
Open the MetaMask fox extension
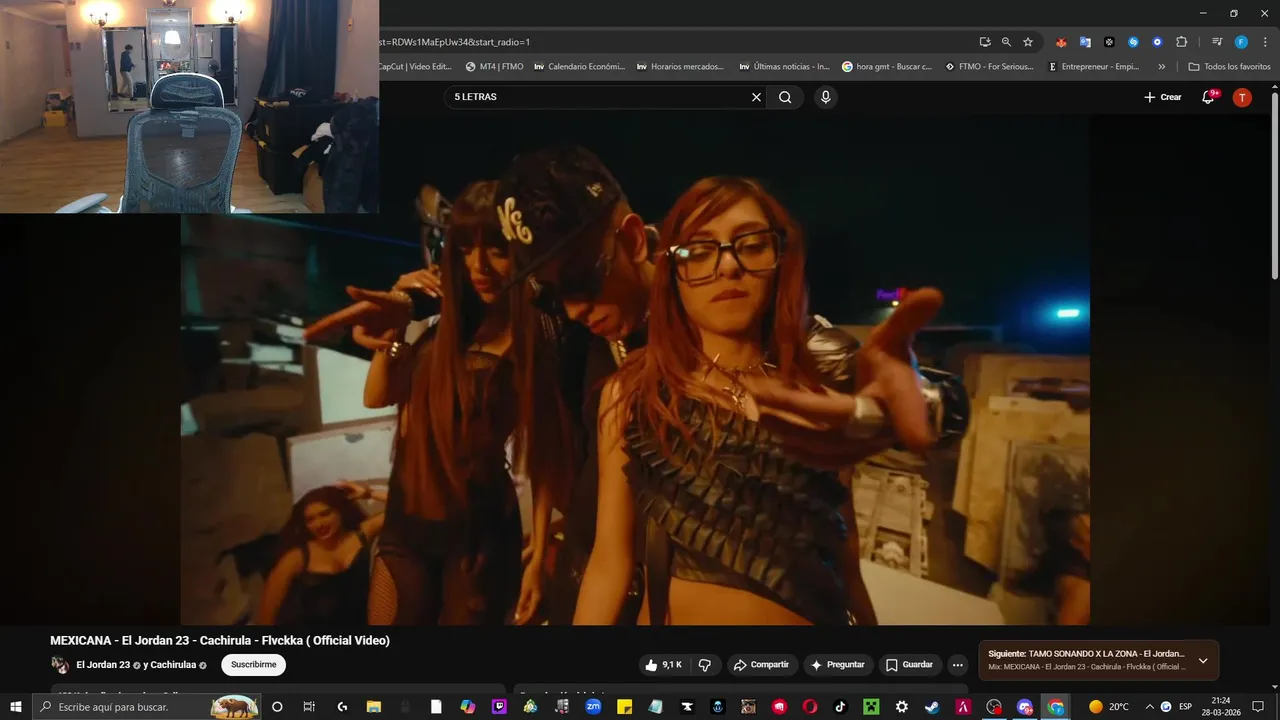coord(1061,42)
